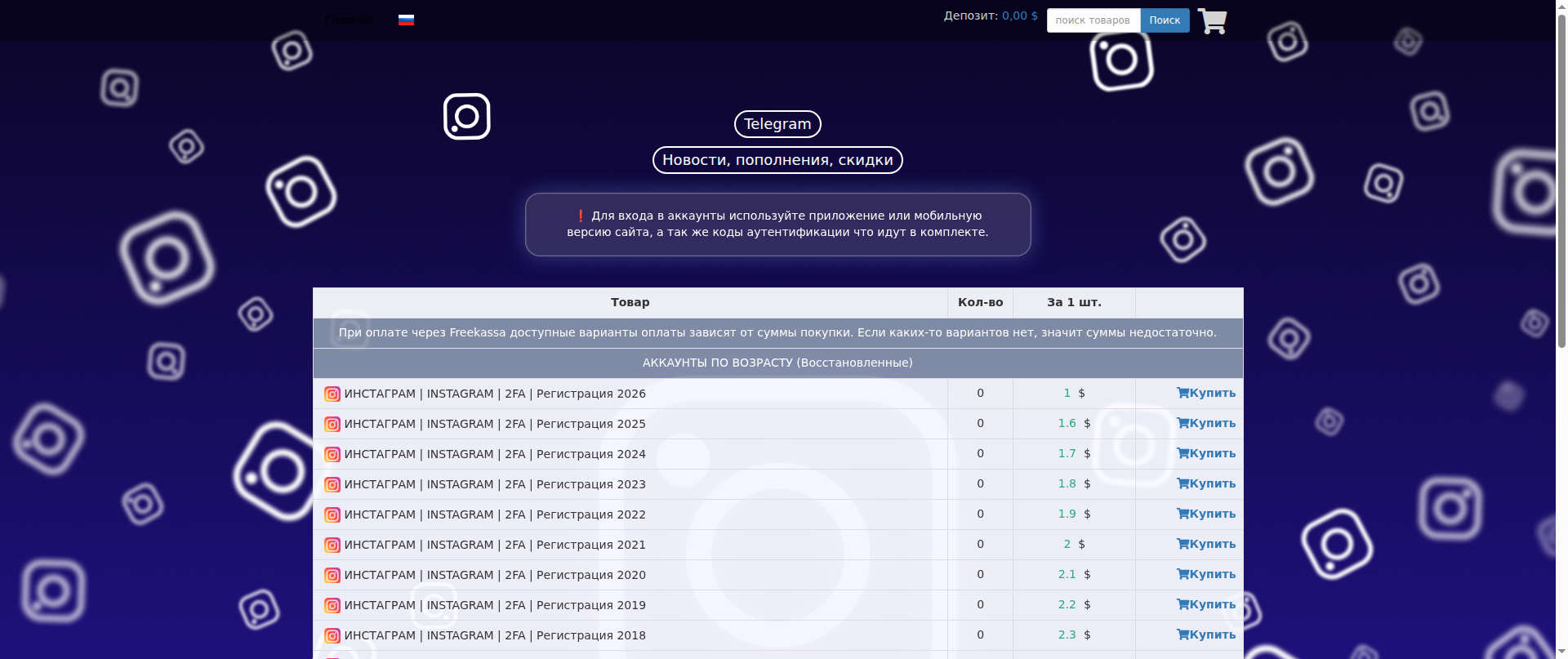The width and height of the screenshot is (1568, 659).
Task: Click the За 1 шт. column header
Action: point(1074,302)
